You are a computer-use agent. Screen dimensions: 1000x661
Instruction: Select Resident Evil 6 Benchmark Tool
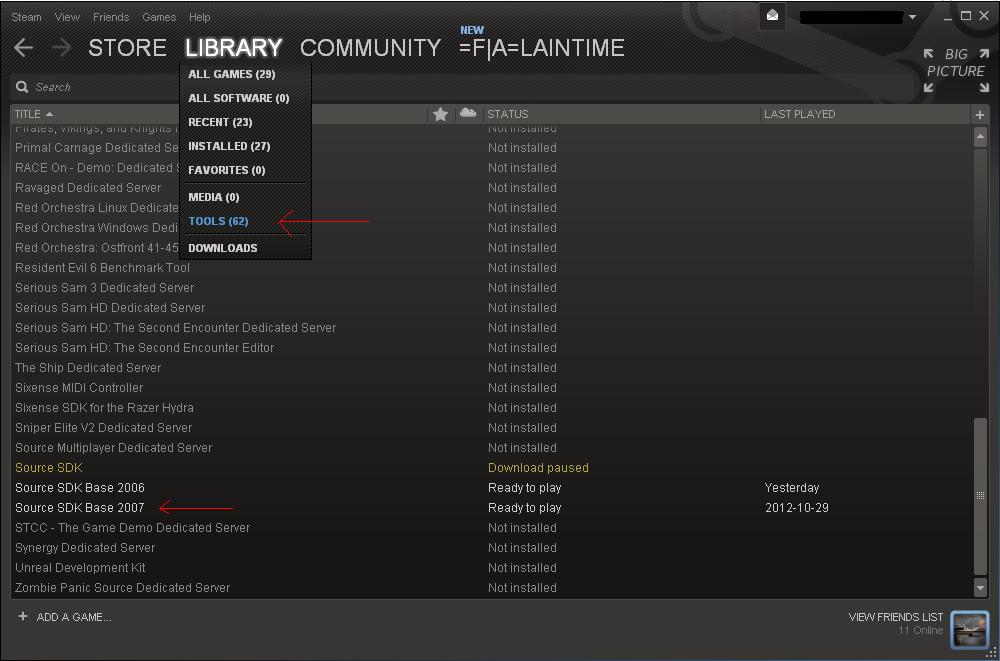[102, 267]
